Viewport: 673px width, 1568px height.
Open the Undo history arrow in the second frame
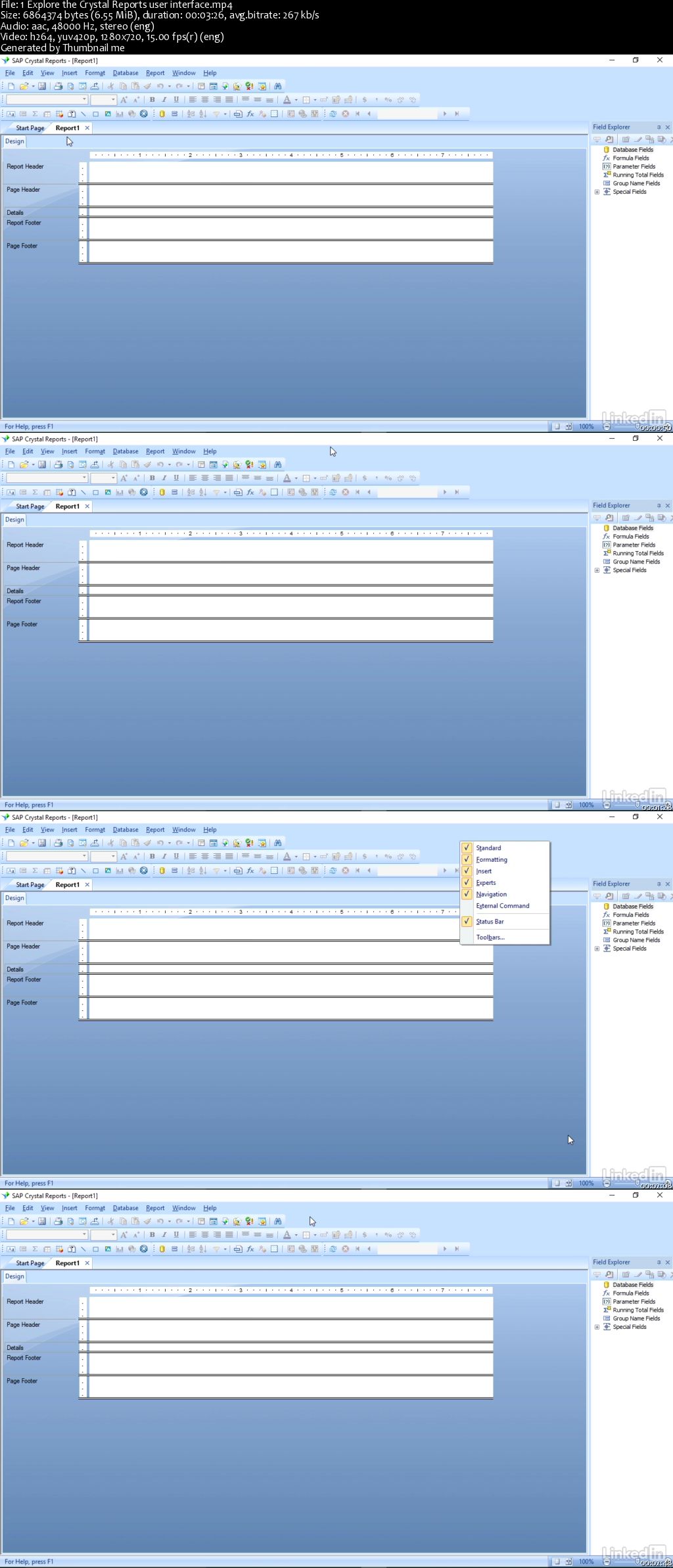(x=169, y=465)
